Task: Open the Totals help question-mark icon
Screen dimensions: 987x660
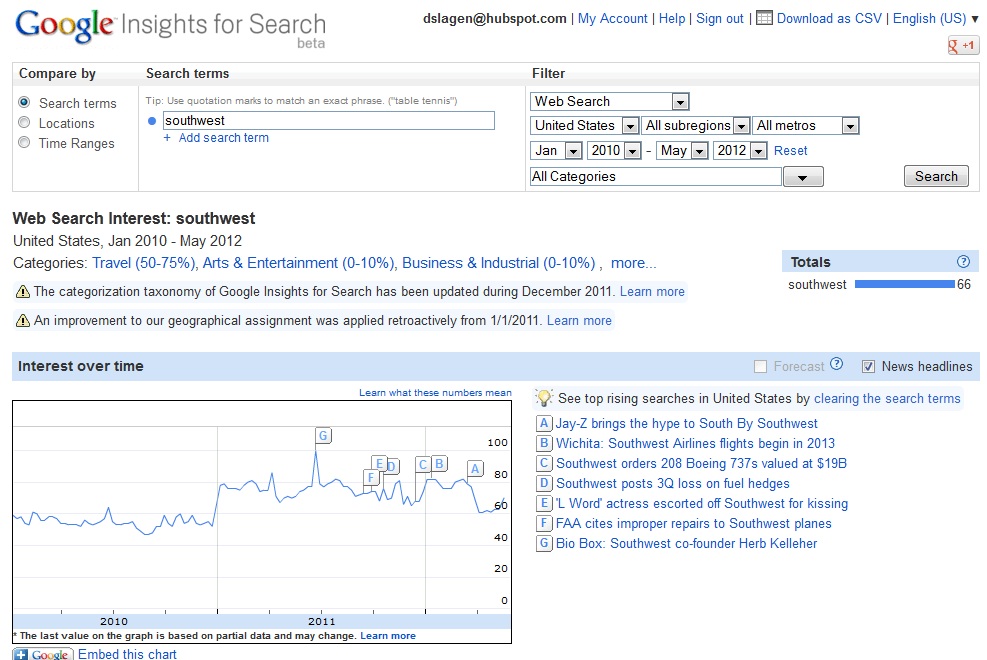Action: tap(963, 262)
